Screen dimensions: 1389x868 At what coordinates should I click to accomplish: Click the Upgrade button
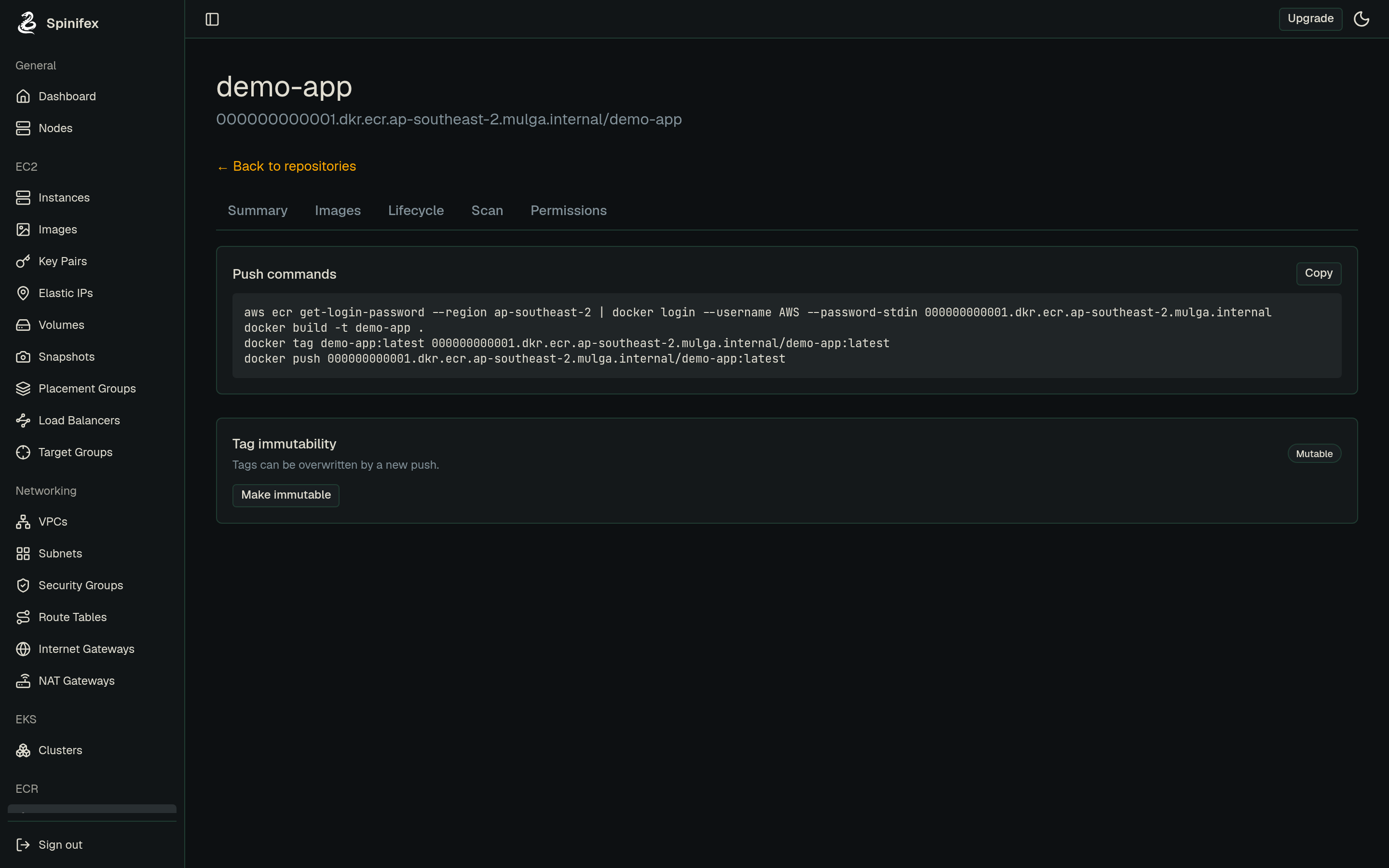(1310, 19)
